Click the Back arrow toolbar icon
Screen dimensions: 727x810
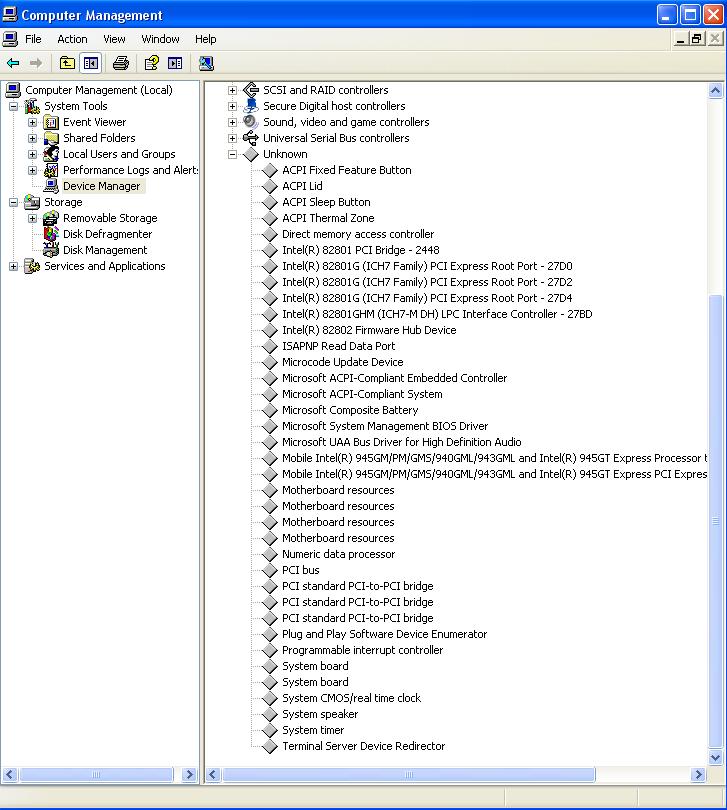13,63
